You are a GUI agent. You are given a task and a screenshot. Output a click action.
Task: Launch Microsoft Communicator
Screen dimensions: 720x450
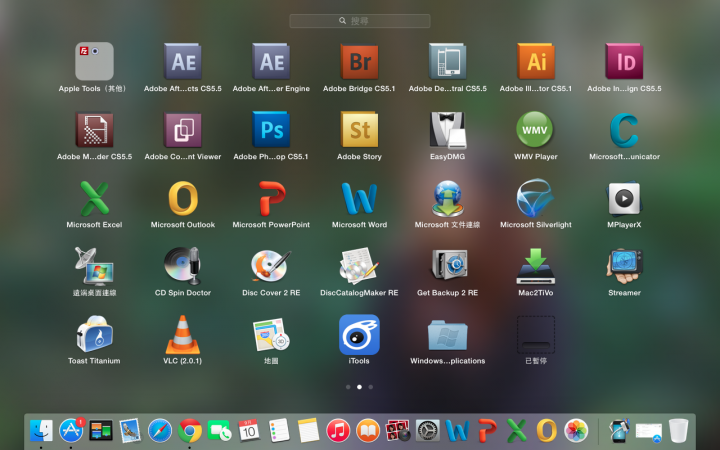[x=624, y=129]
